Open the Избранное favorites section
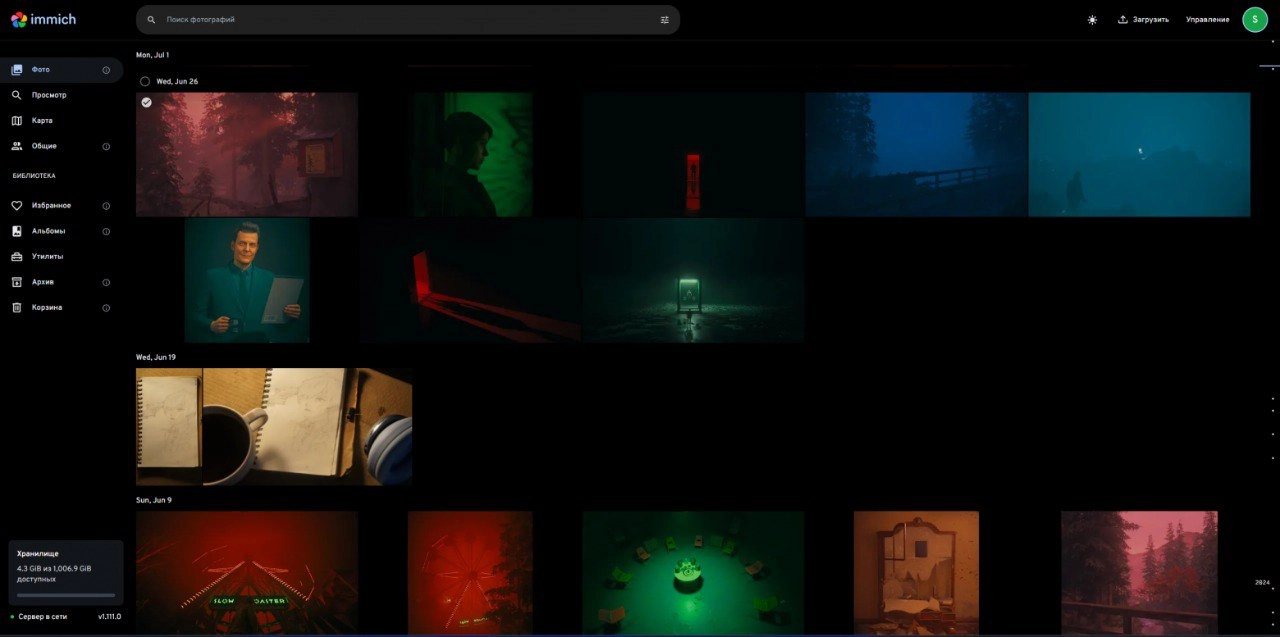 (x=62, y=205)
